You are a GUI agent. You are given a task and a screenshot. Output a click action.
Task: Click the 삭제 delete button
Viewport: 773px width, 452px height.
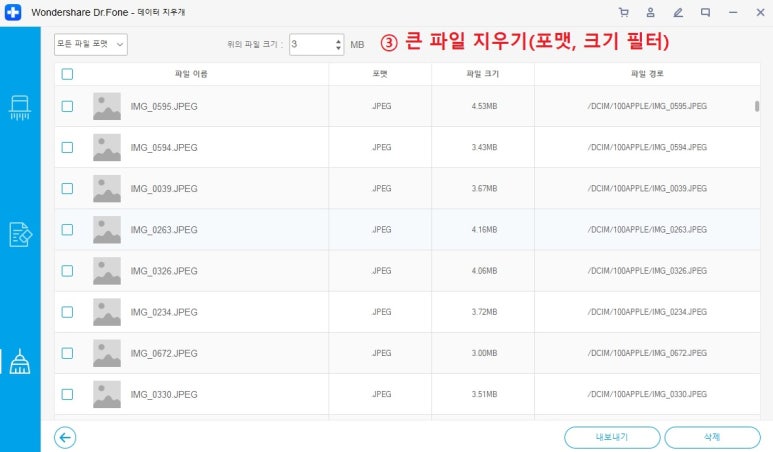pyautogui.click(x=712, y=437)
